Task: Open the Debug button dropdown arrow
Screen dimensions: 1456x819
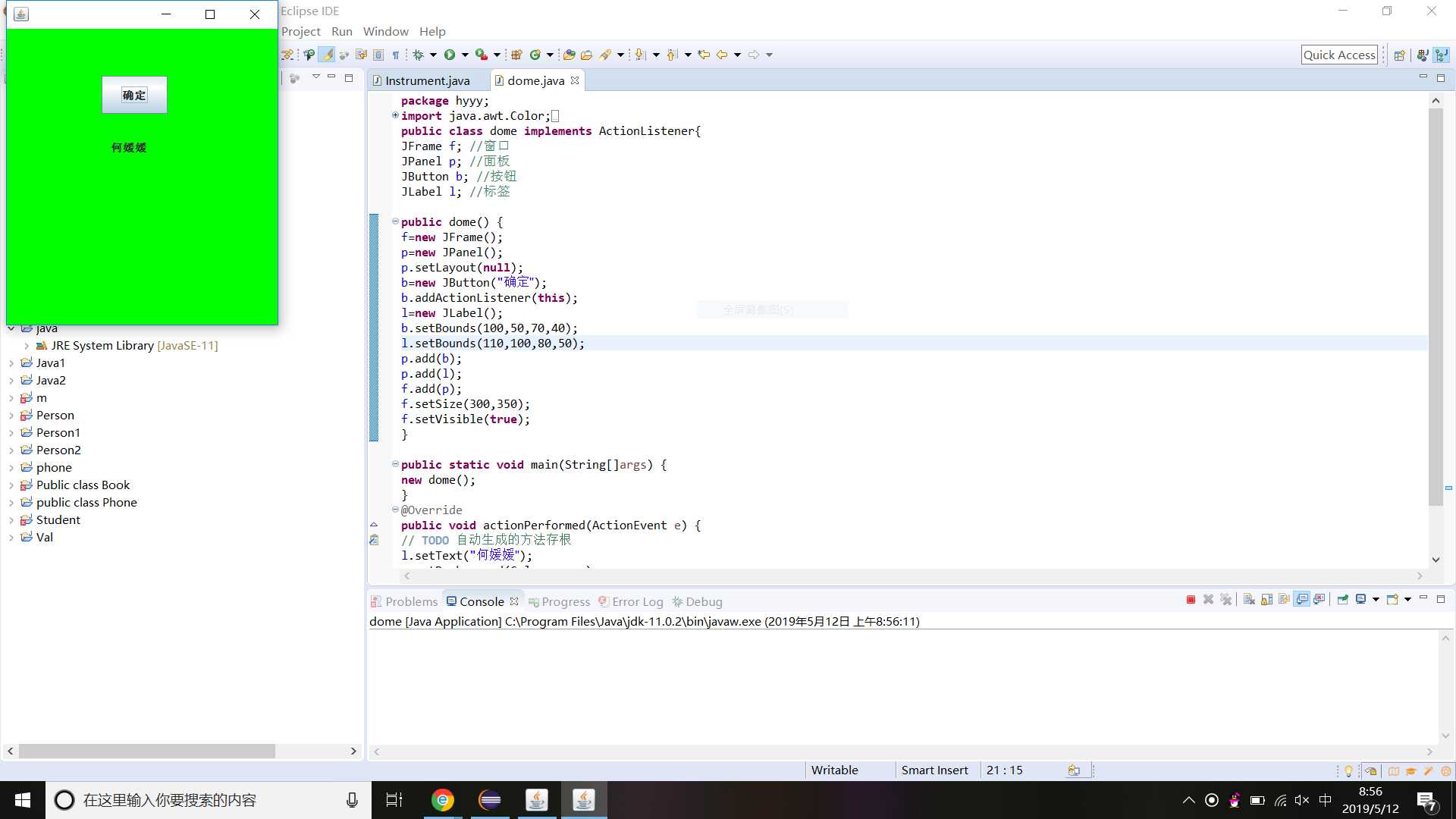Action: 433,55
